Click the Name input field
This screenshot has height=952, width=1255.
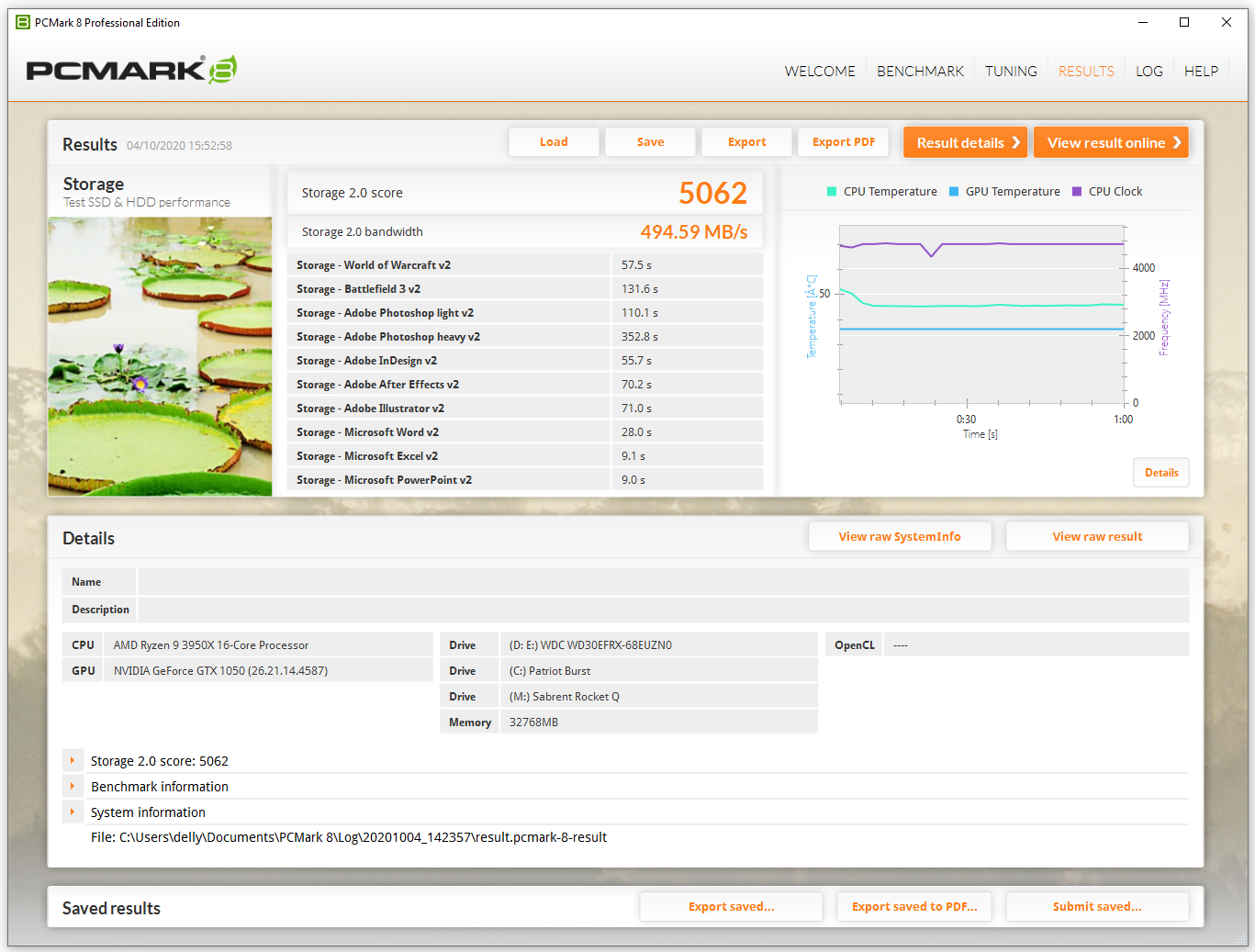click(x=663, y=582)
